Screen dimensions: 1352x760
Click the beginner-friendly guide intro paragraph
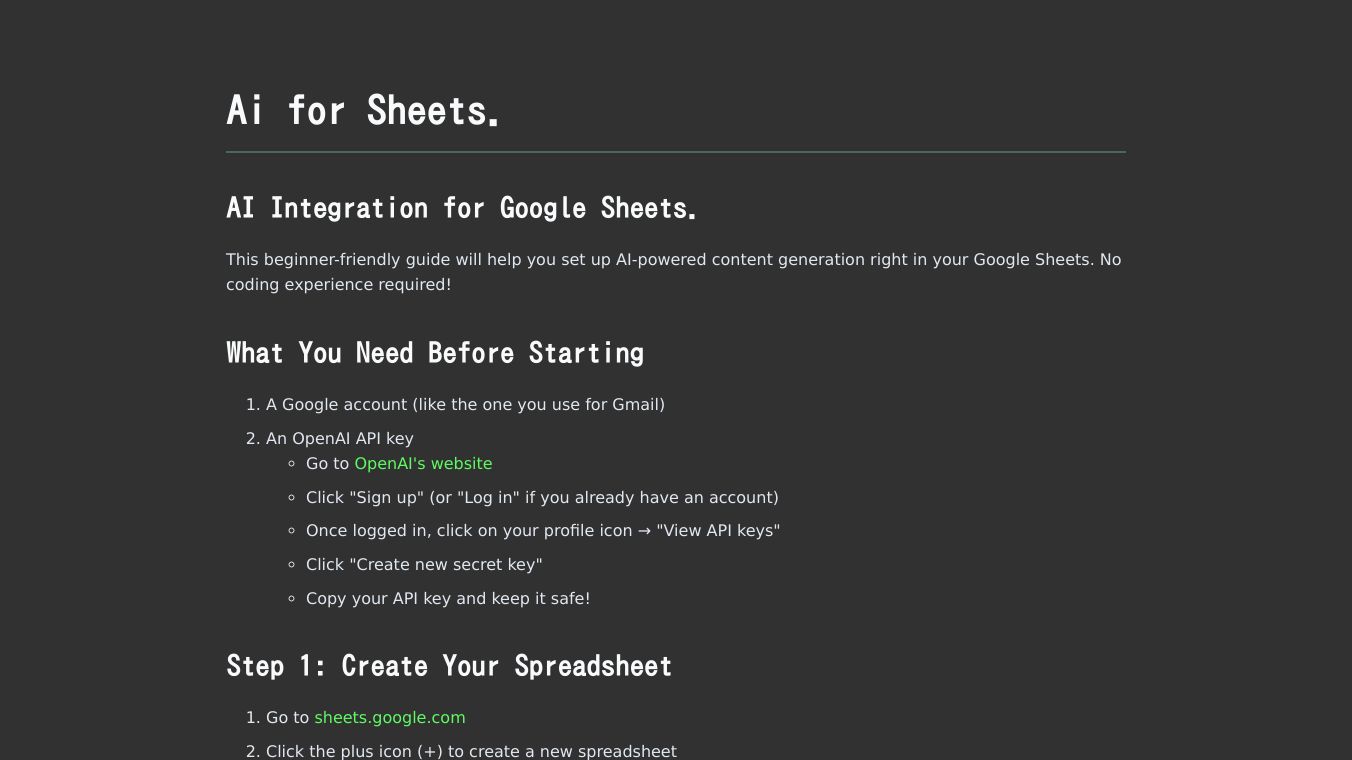(672, 260)
